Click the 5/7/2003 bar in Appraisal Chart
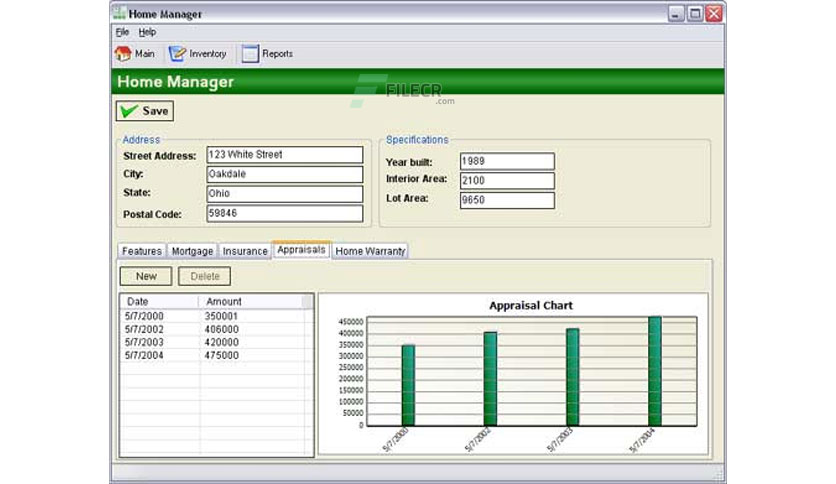 pos(573,377)
